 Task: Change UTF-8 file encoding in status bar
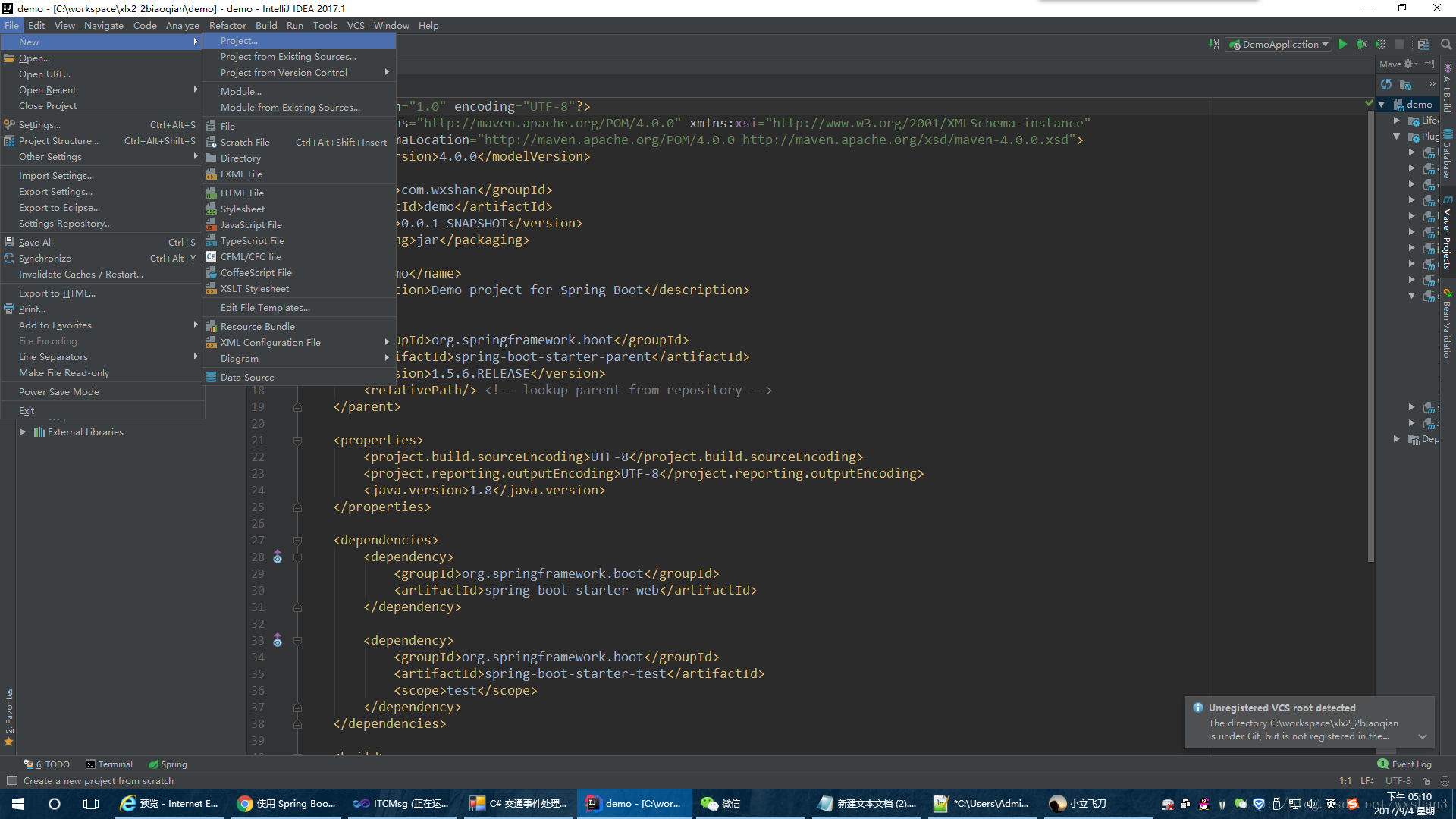(1398, 781)
